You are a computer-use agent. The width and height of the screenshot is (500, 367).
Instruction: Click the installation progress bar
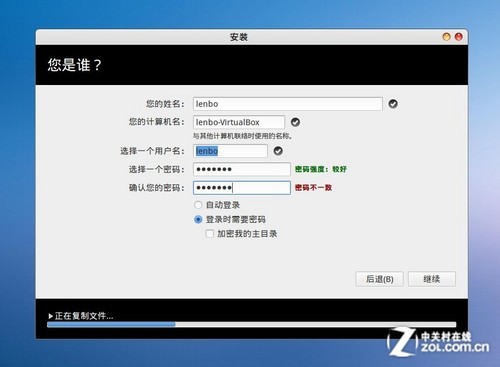click(252, 325)
